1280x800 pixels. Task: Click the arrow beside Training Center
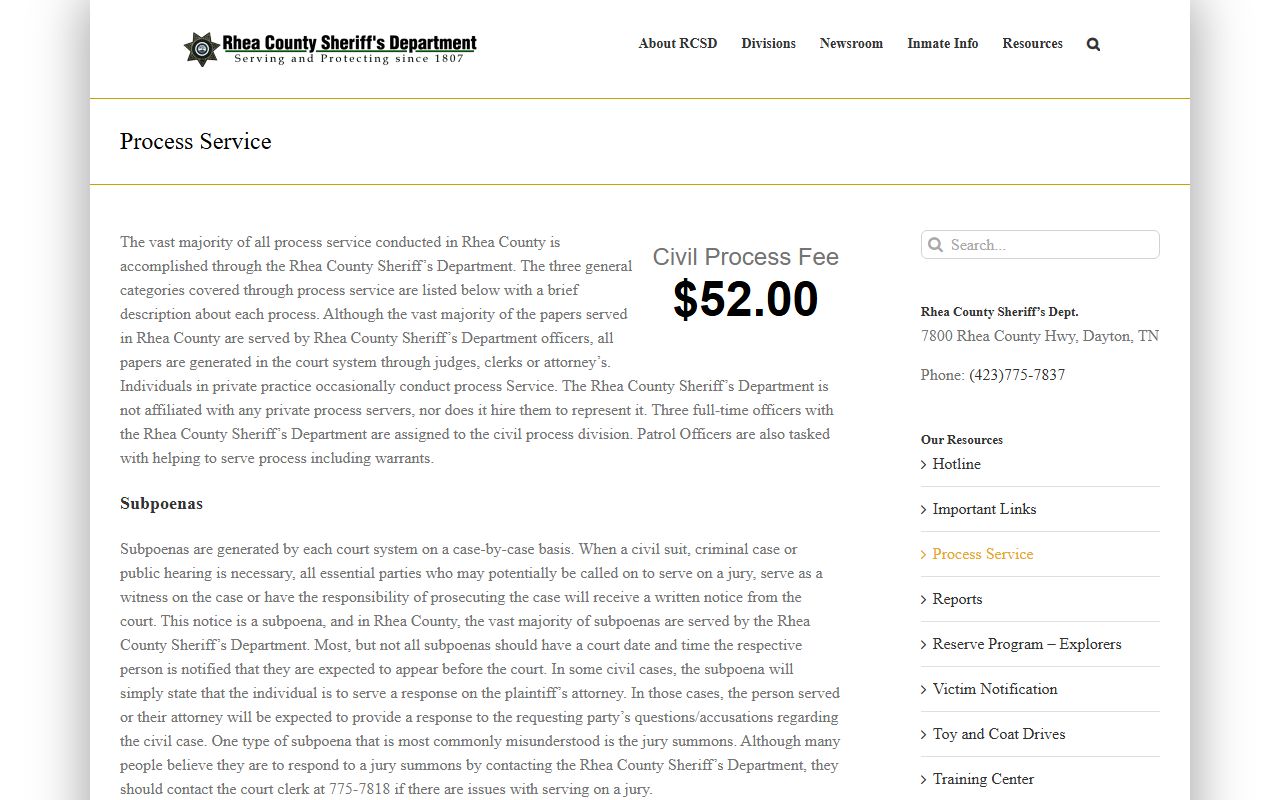pos(924,779)
